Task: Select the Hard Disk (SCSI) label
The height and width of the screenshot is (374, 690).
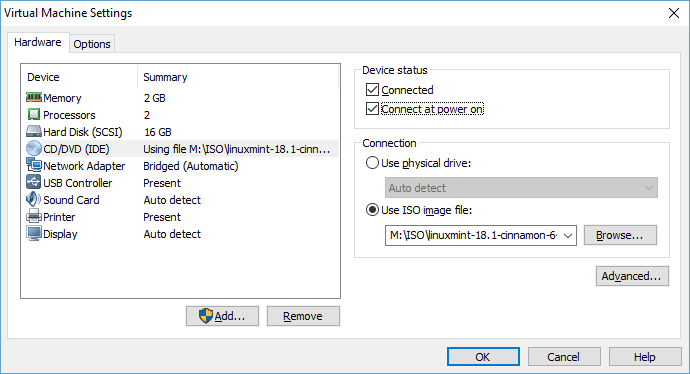Action: tap(83, 132)
